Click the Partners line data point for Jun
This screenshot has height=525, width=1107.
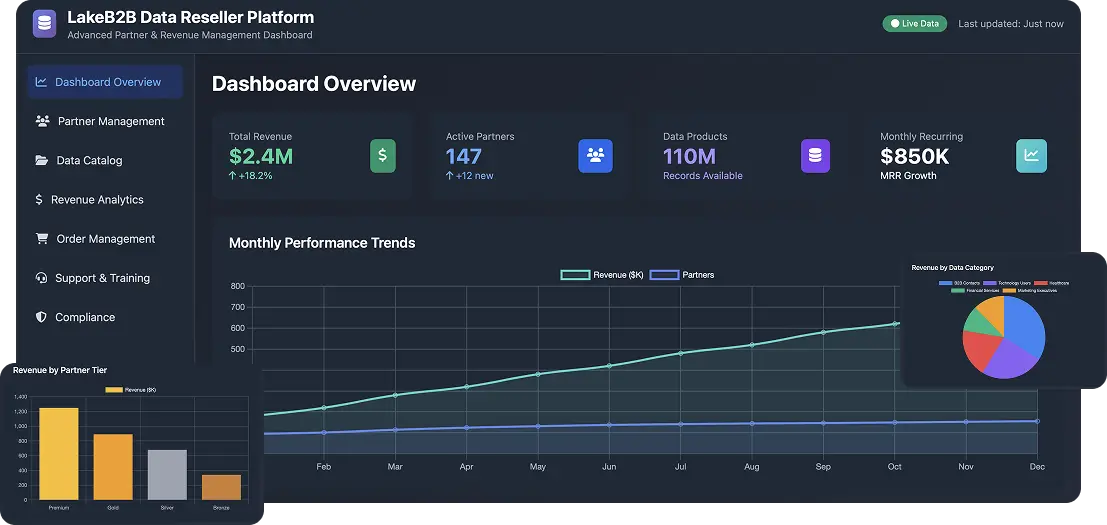(609, 425)
